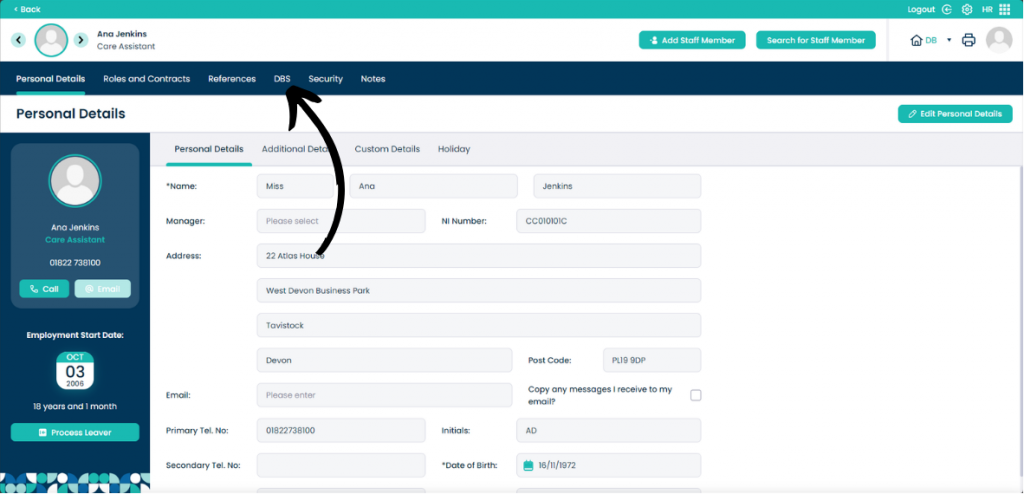This screenshot has width=1024, height=494.
Task: Expand the DB location dropdown arrow
Action: (949, 41)
